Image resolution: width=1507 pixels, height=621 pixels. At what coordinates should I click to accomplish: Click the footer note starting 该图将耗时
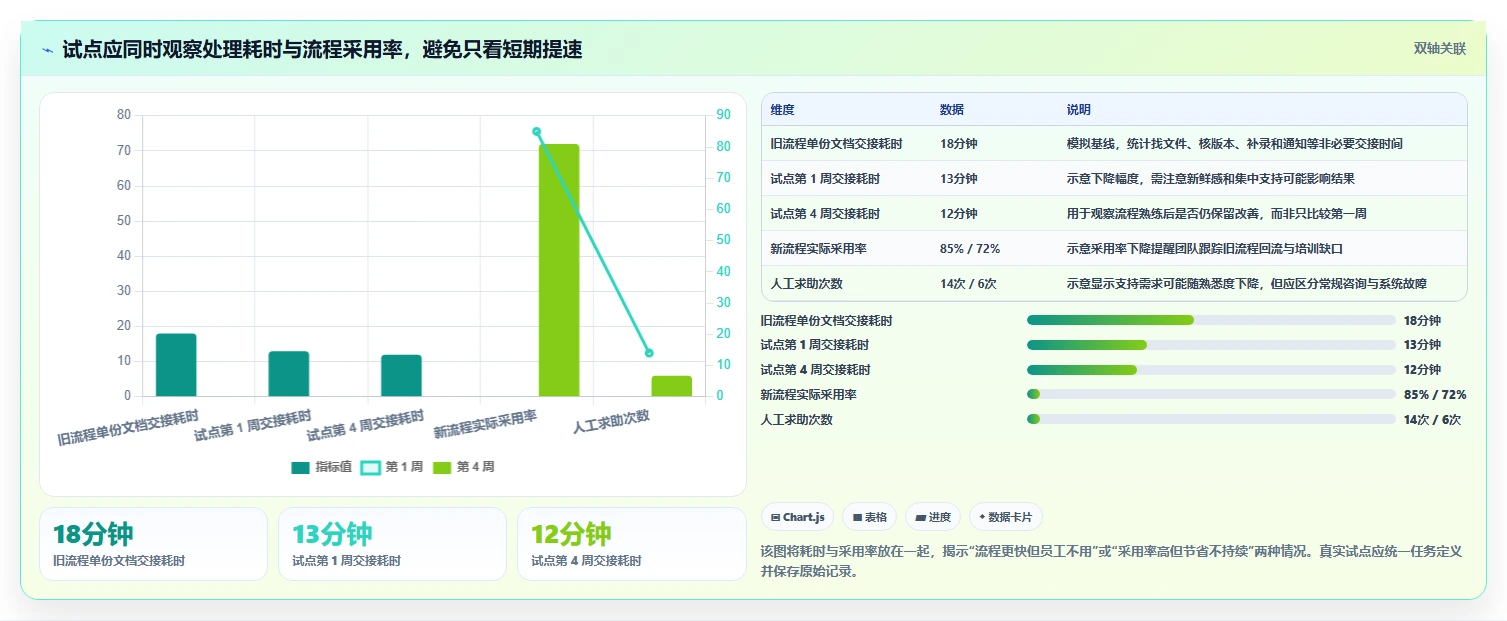pos(1111,562)
